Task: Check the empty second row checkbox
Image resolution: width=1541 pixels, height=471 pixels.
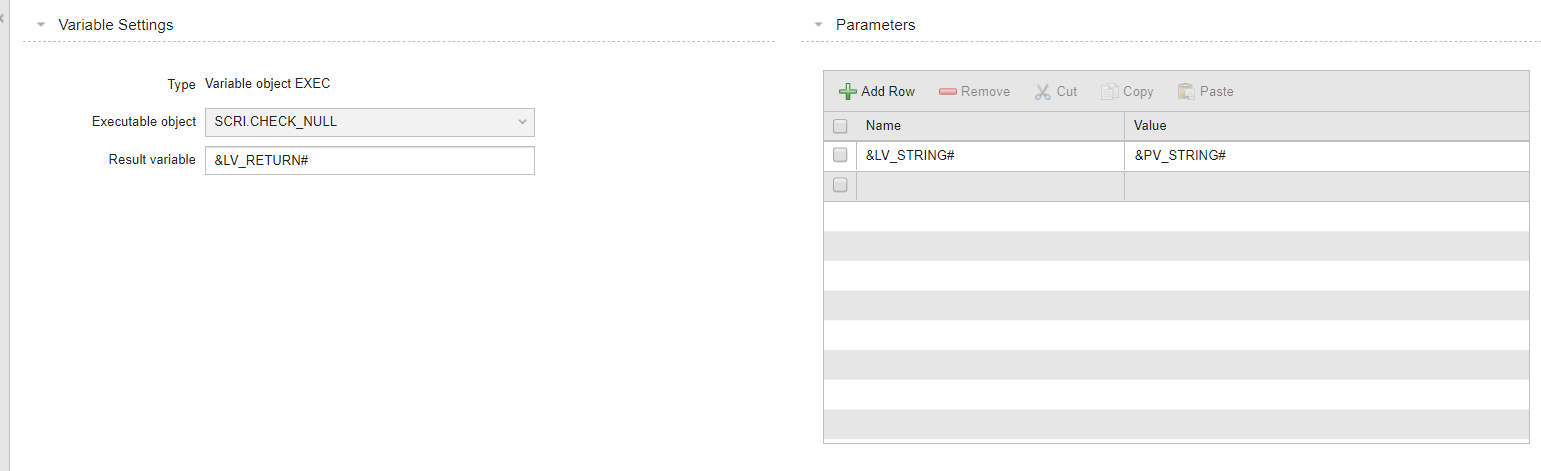Action: (840, 185)
